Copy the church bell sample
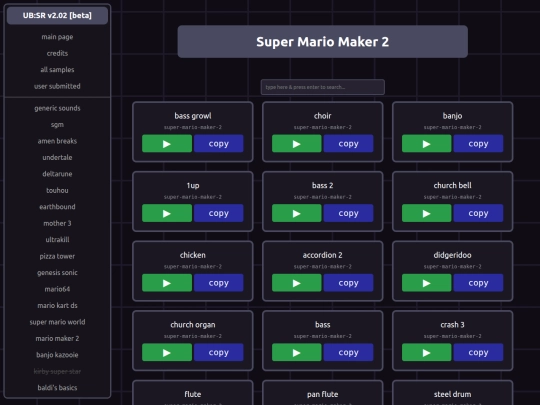540x405 pixels. (x=478, y=213)
